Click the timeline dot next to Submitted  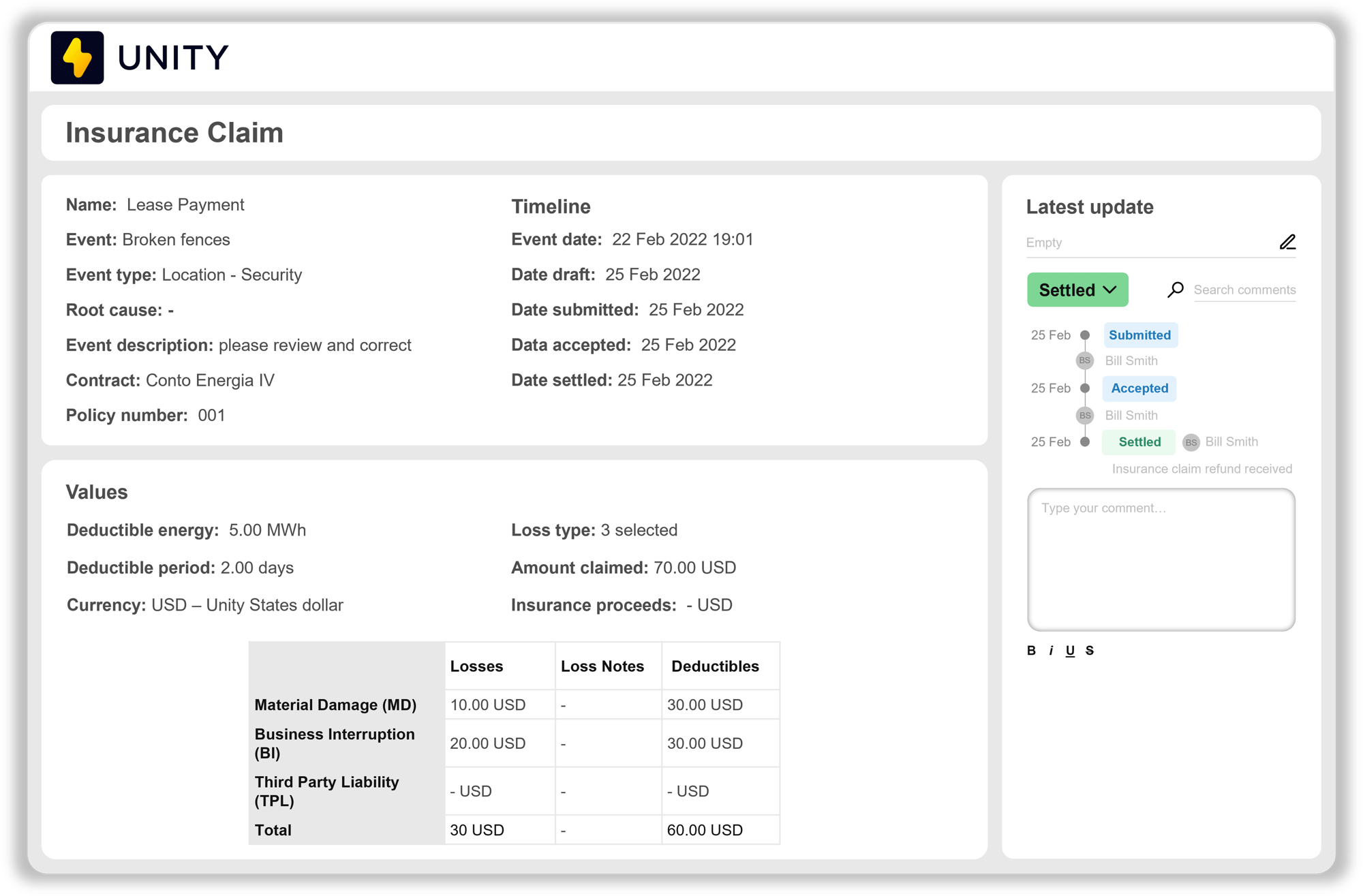[x=1085, y=335]
